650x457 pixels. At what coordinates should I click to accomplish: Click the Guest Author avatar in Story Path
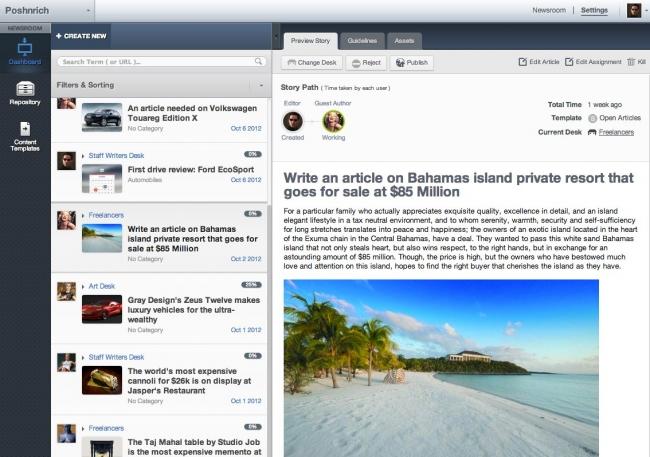pyautogui.click(x=333, y=121)
